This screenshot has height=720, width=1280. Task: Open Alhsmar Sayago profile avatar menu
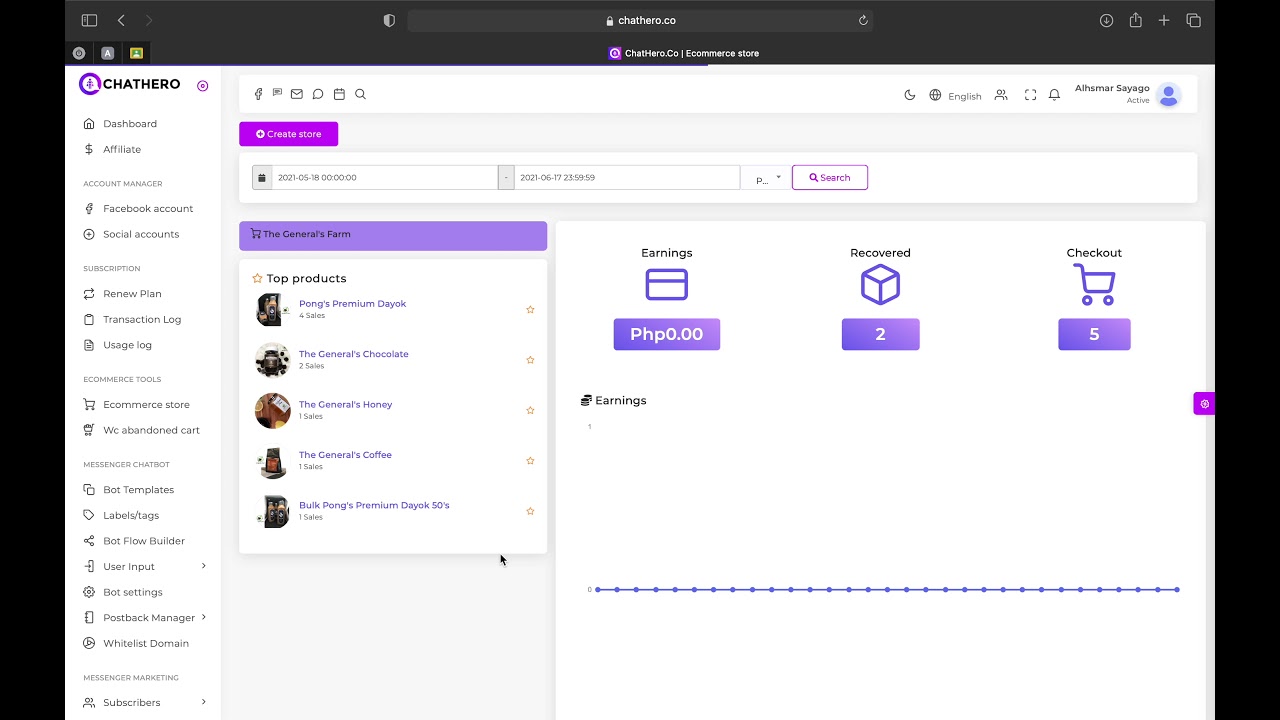(1168, 95)
